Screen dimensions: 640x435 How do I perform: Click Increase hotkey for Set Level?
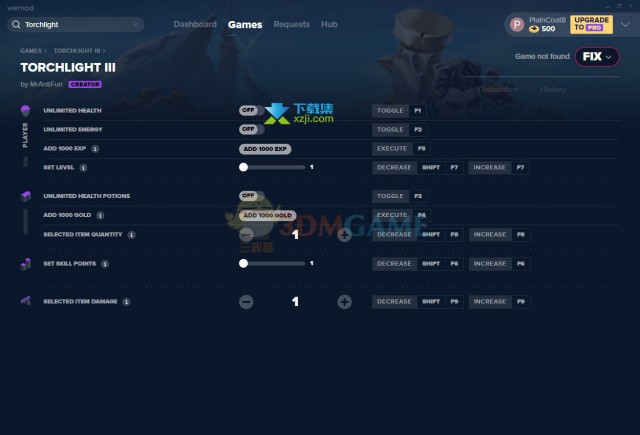(x=489, y=167)
